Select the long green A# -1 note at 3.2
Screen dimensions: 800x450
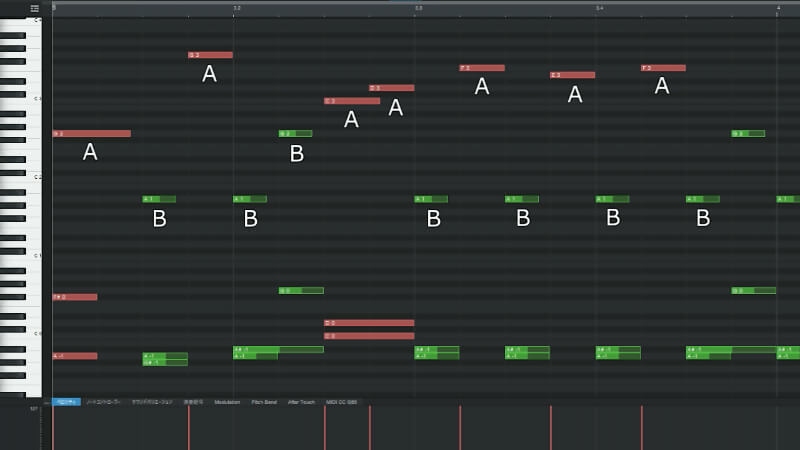click(278, 349)
